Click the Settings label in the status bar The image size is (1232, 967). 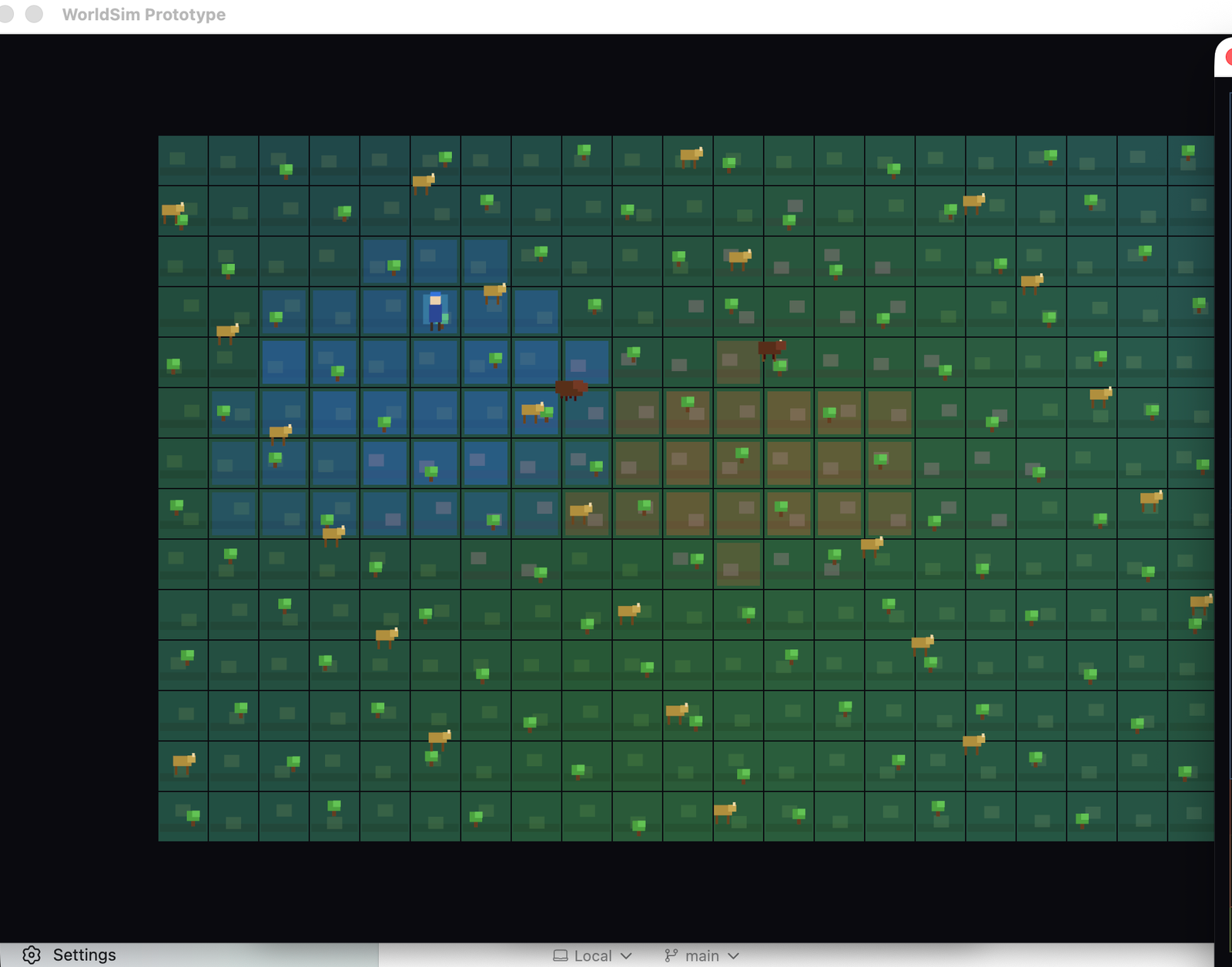click(85, 955)
